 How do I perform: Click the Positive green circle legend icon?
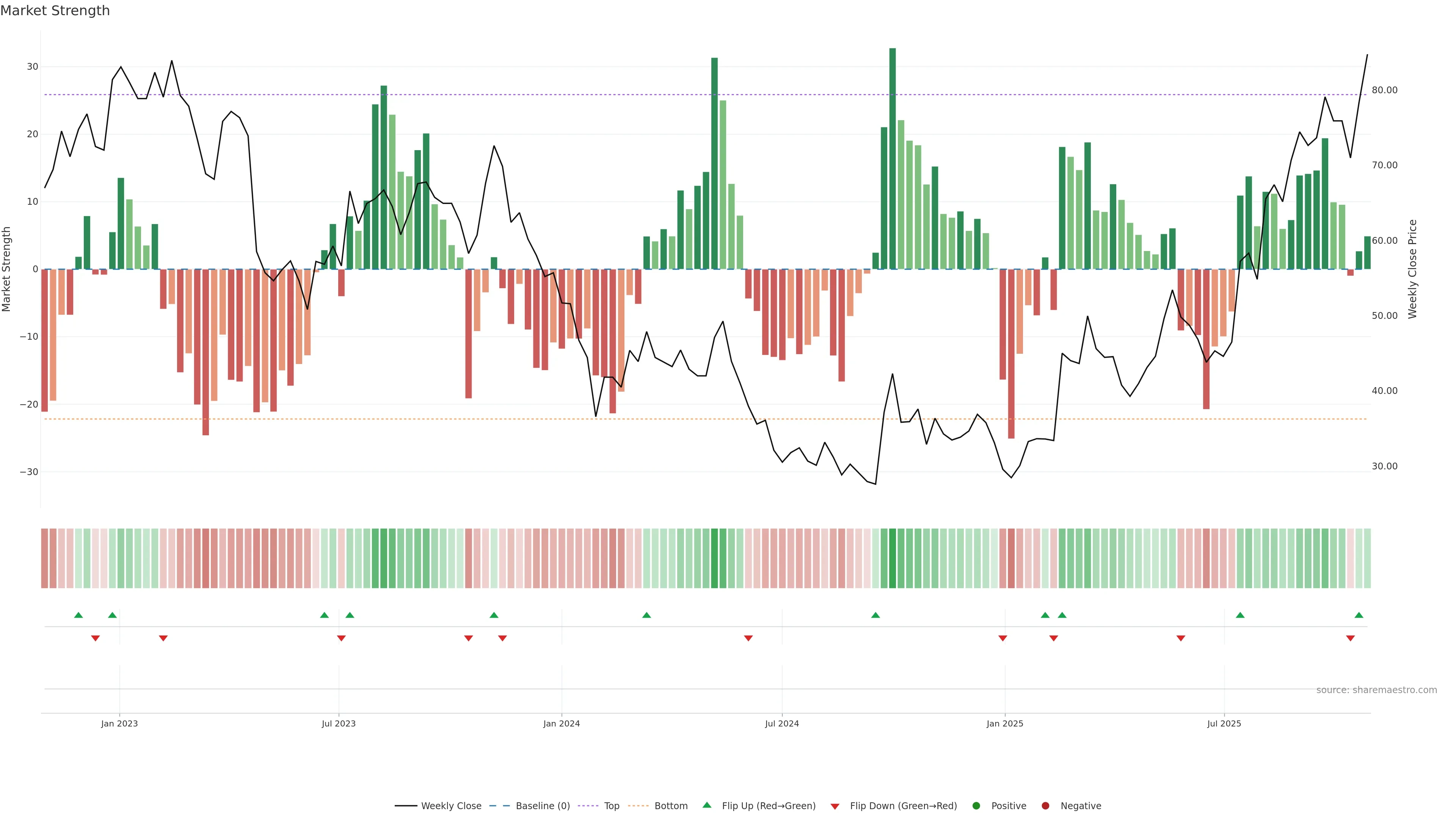pos(976,806)
